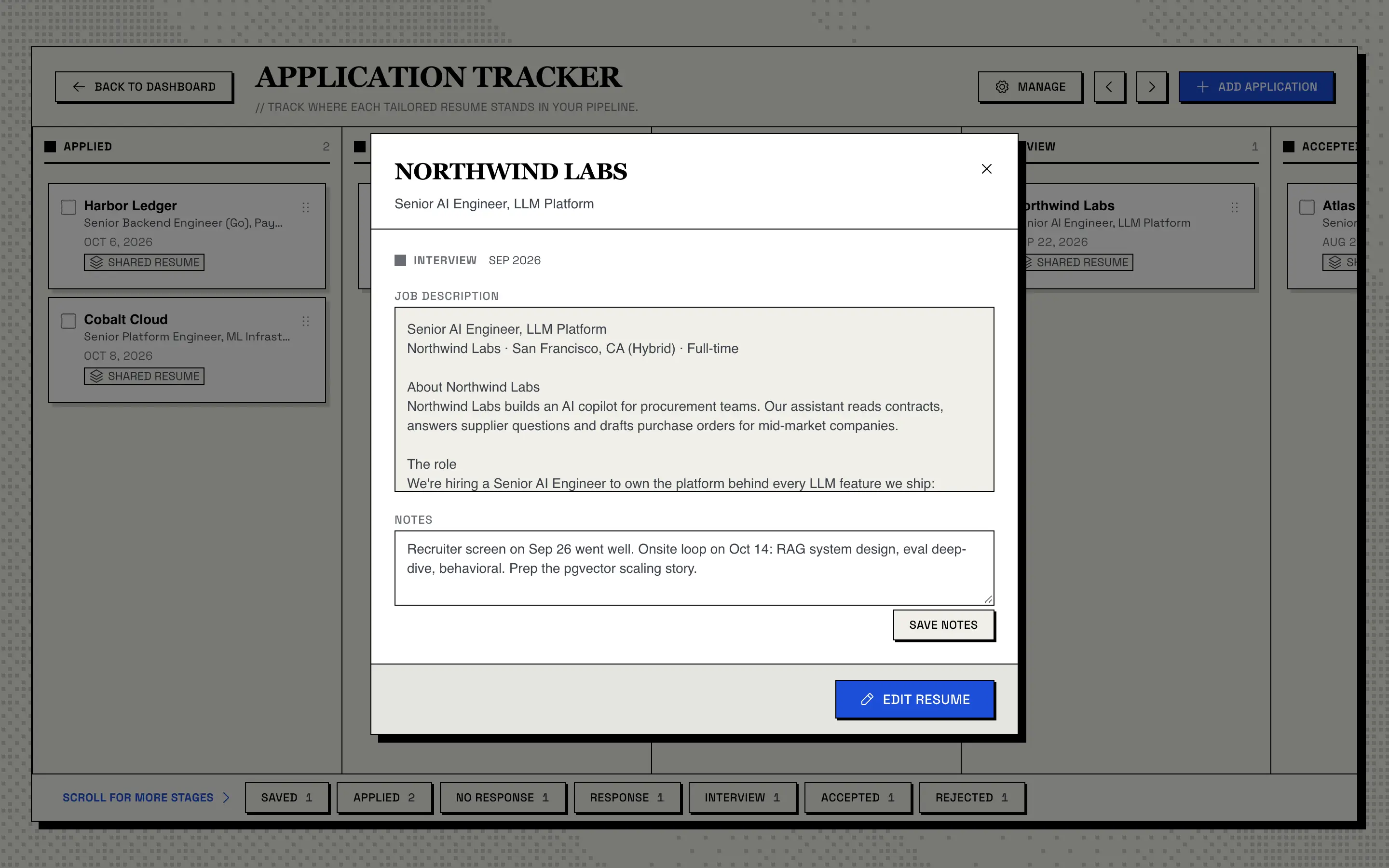Viewport: 1389px width, 868px height.
Task: Close the Northwind Labs dialog
Action: point(986,169)
